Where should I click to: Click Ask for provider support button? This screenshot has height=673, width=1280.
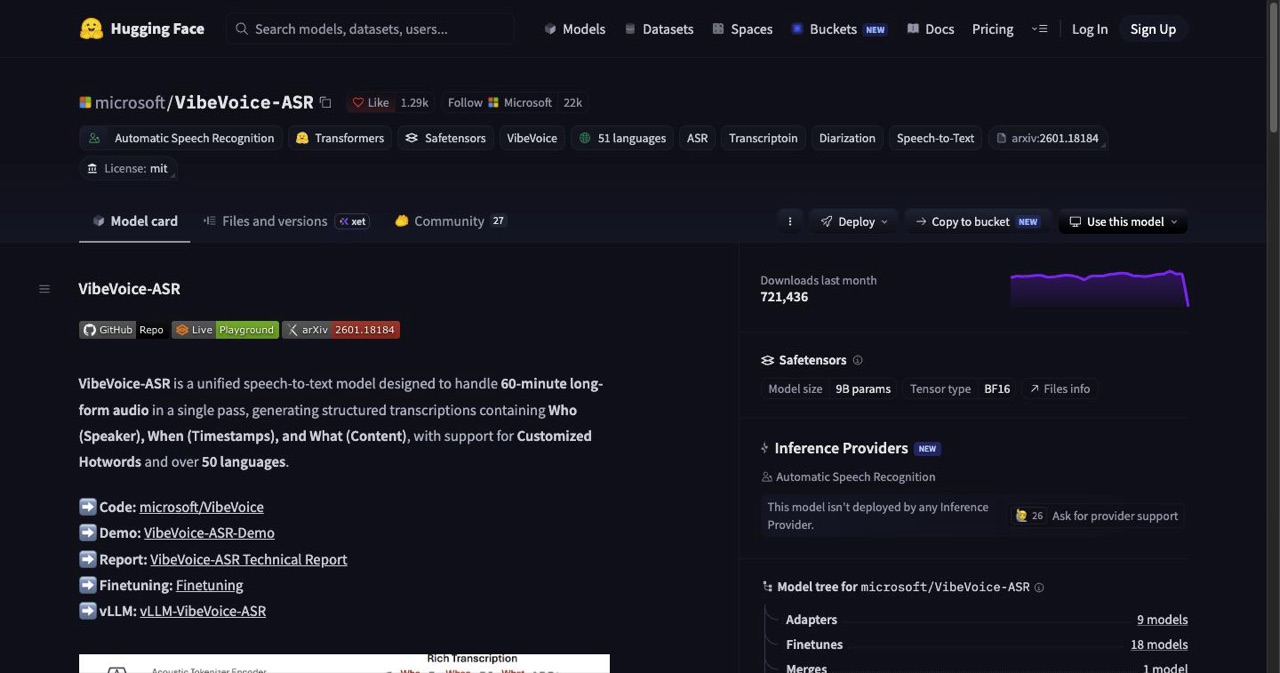tap(1097, 516)
